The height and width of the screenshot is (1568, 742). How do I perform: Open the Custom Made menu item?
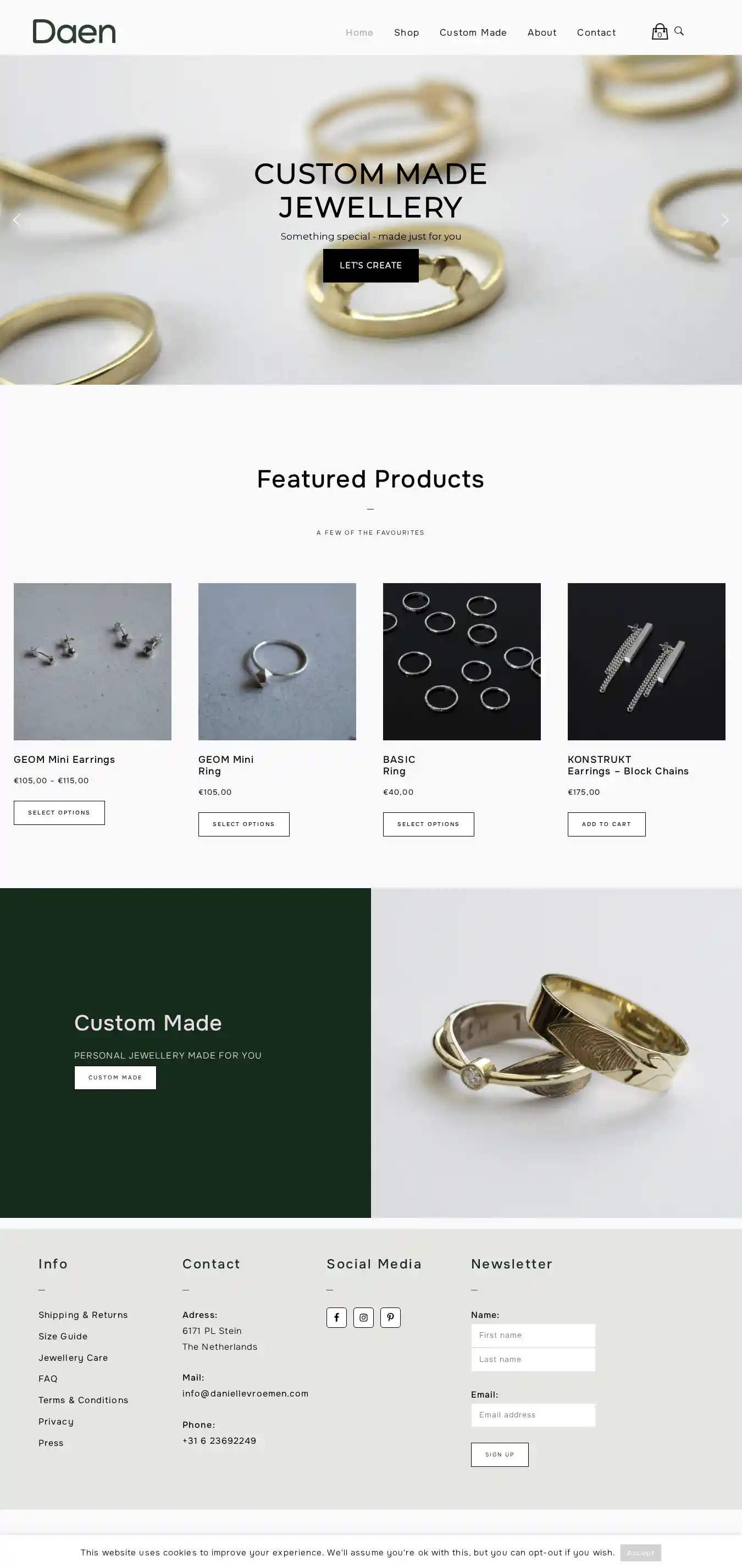(473, 32)
